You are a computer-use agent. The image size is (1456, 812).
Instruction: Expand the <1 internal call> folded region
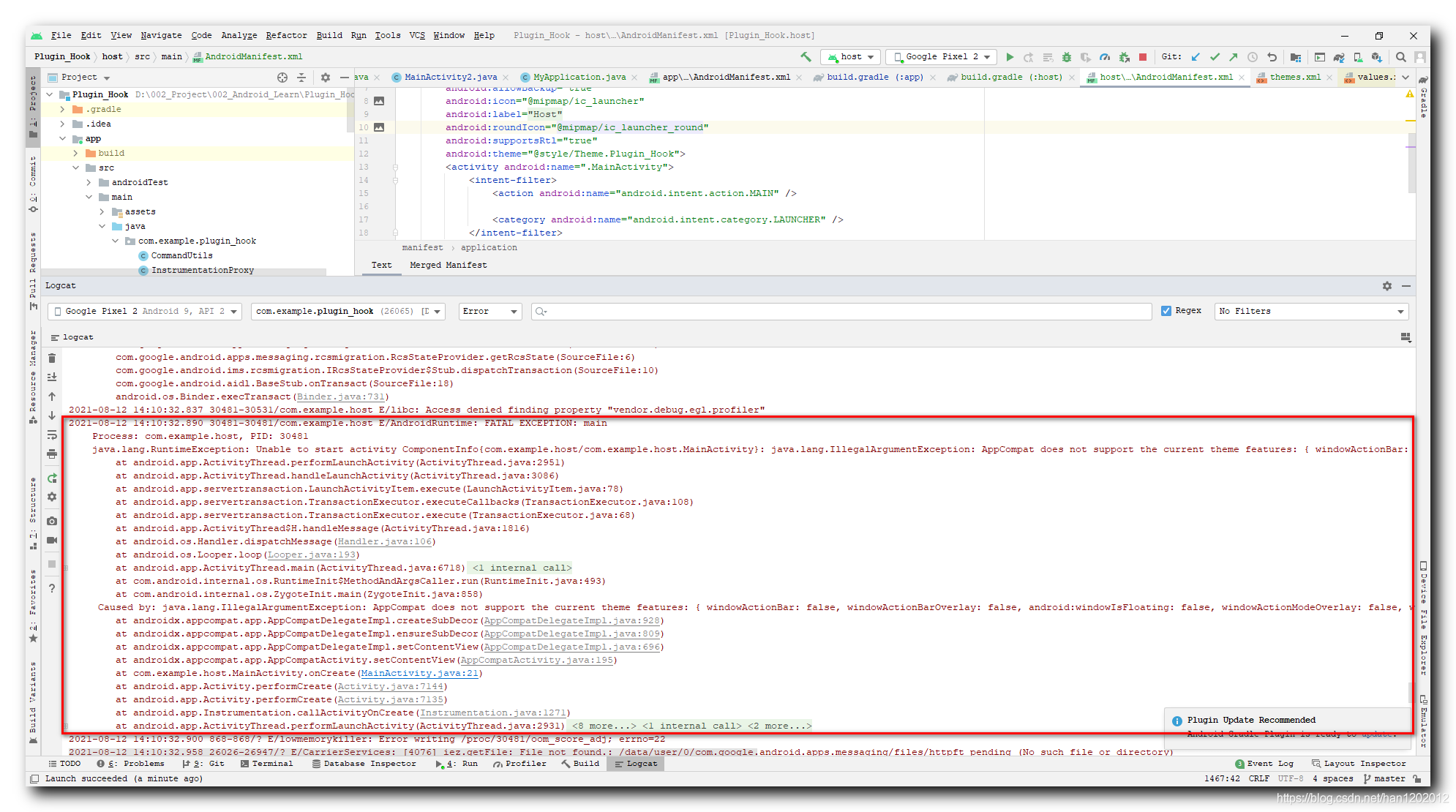tap(521, 568)
